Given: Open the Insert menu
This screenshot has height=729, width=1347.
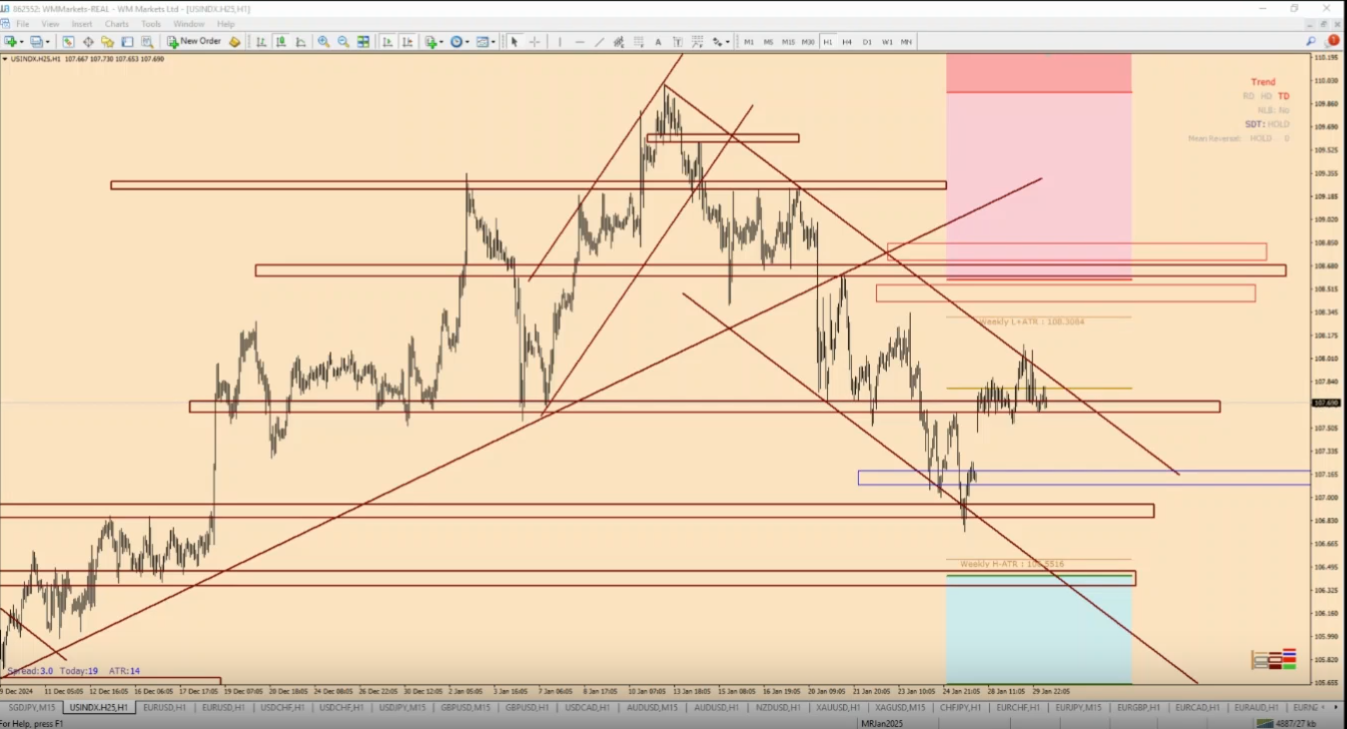Looking at the screenshot, I should (82, 24).
